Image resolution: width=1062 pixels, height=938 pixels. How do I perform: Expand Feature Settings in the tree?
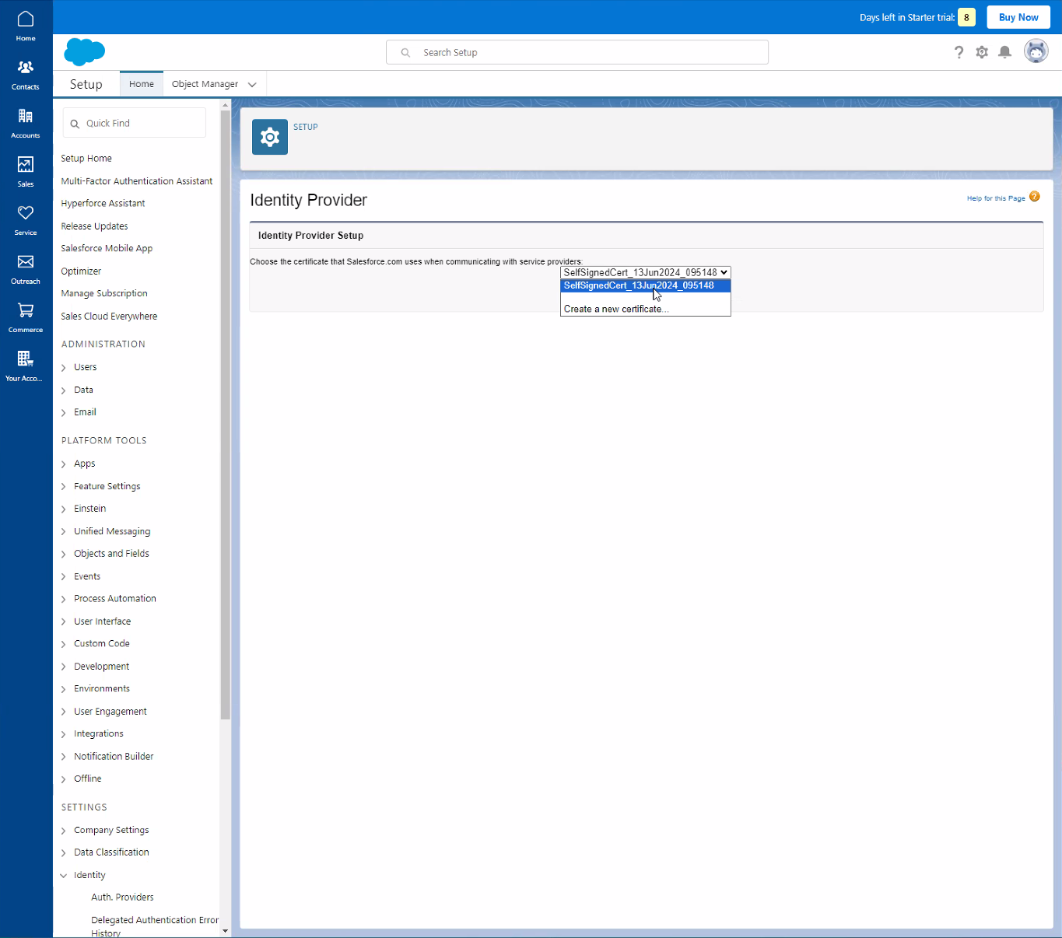(64, 486)
